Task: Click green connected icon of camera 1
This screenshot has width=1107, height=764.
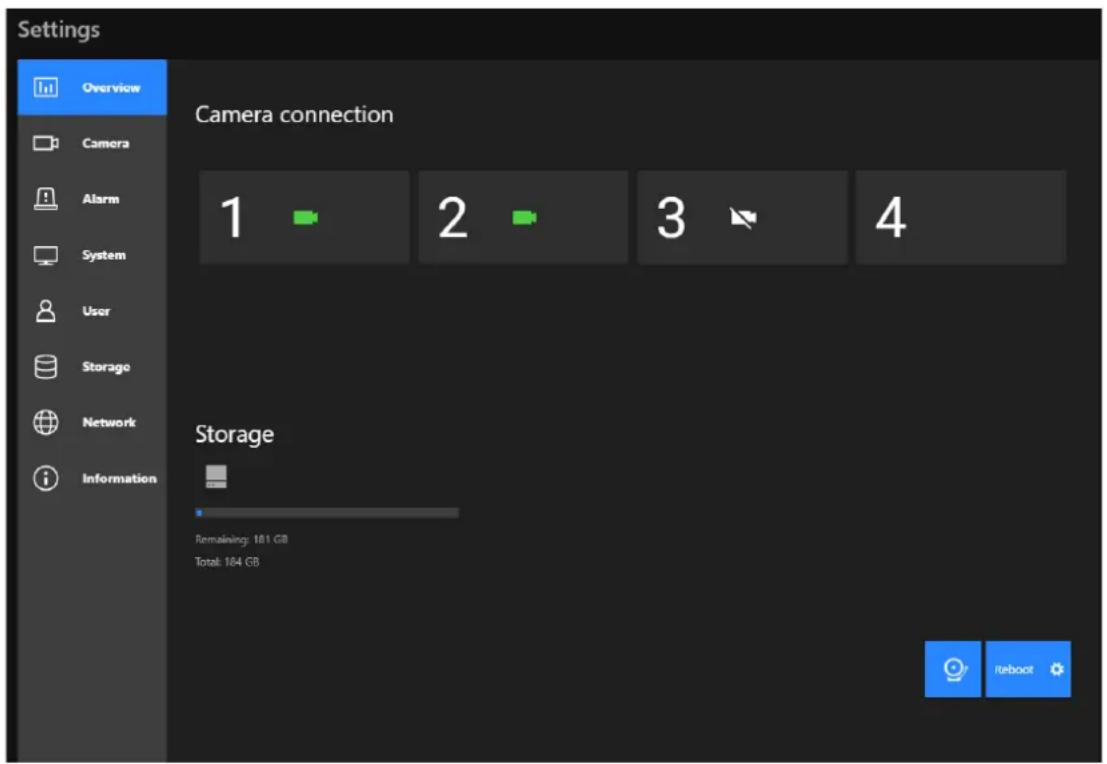Action: [x=306, y=217]
